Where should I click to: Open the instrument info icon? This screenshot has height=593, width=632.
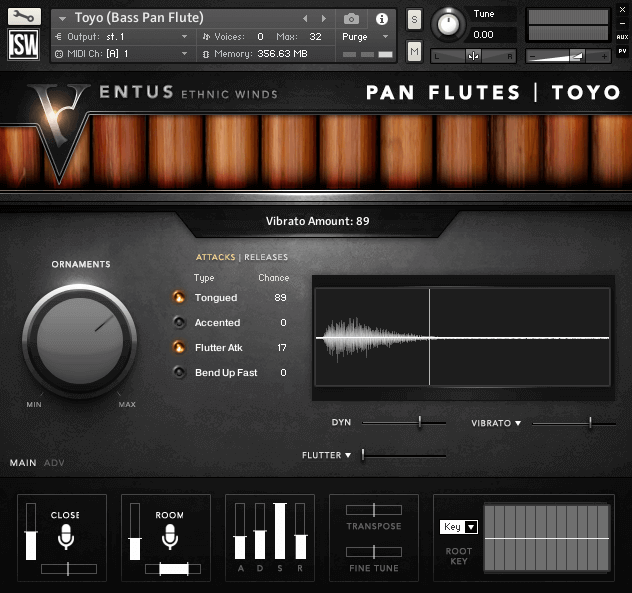coord(381,19)
